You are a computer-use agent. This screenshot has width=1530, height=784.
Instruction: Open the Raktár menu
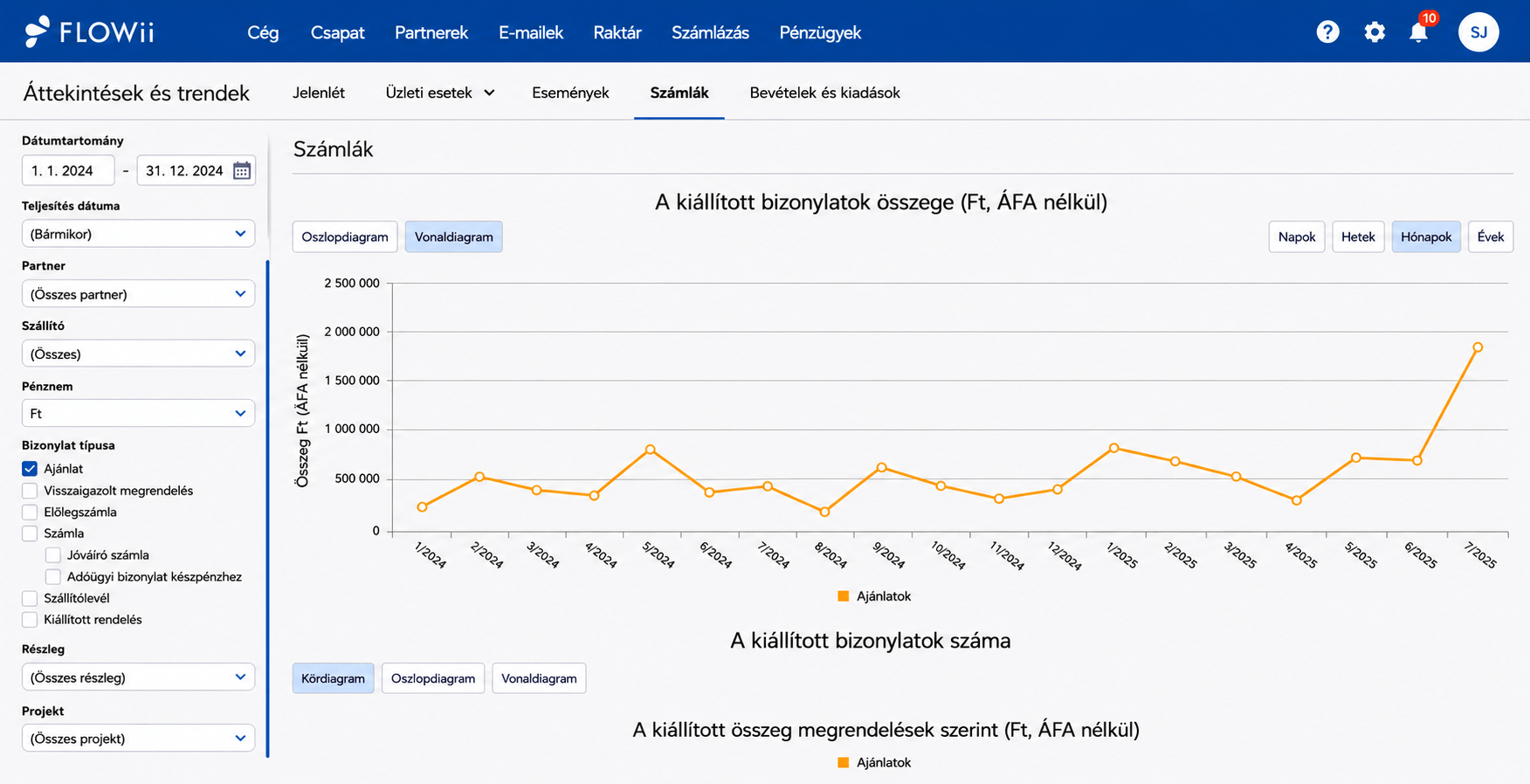[617, 32]
